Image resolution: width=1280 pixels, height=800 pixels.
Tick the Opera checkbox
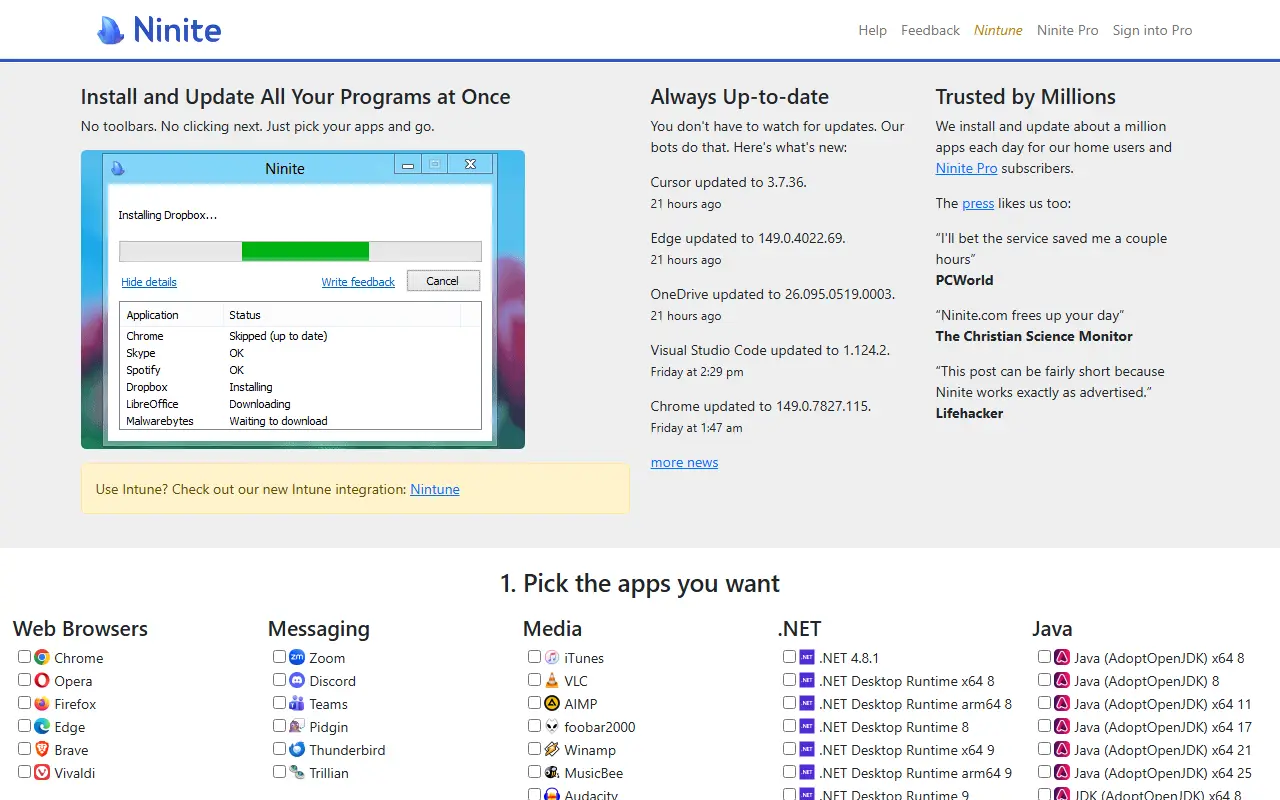click(x=24, y=680)
